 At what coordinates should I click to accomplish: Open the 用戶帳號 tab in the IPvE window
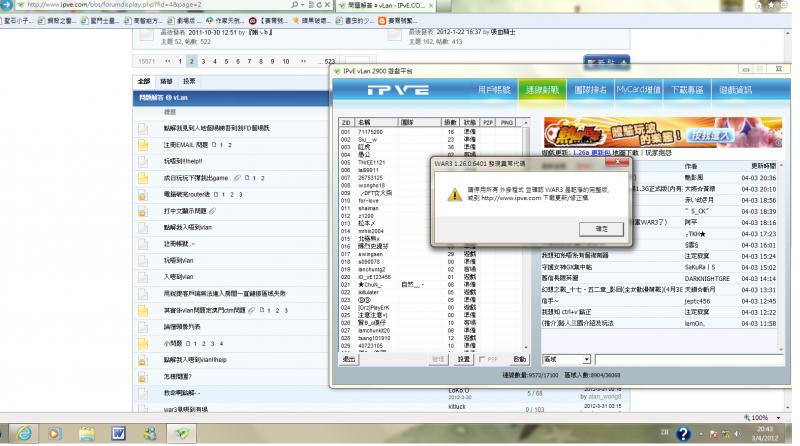[494, 90]
